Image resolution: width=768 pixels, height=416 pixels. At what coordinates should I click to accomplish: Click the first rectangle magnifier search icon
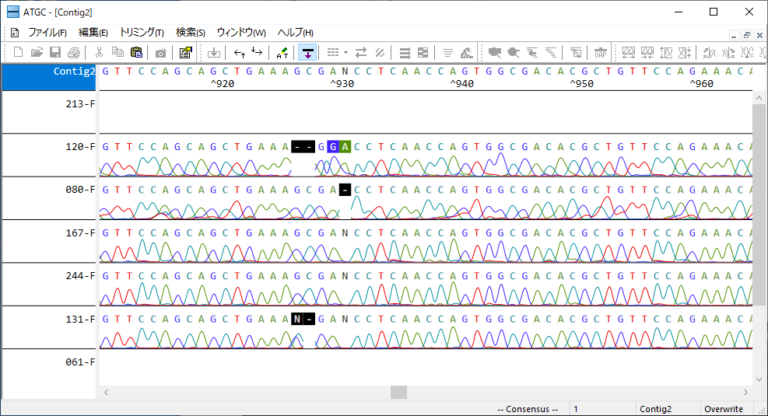(495, 52)
